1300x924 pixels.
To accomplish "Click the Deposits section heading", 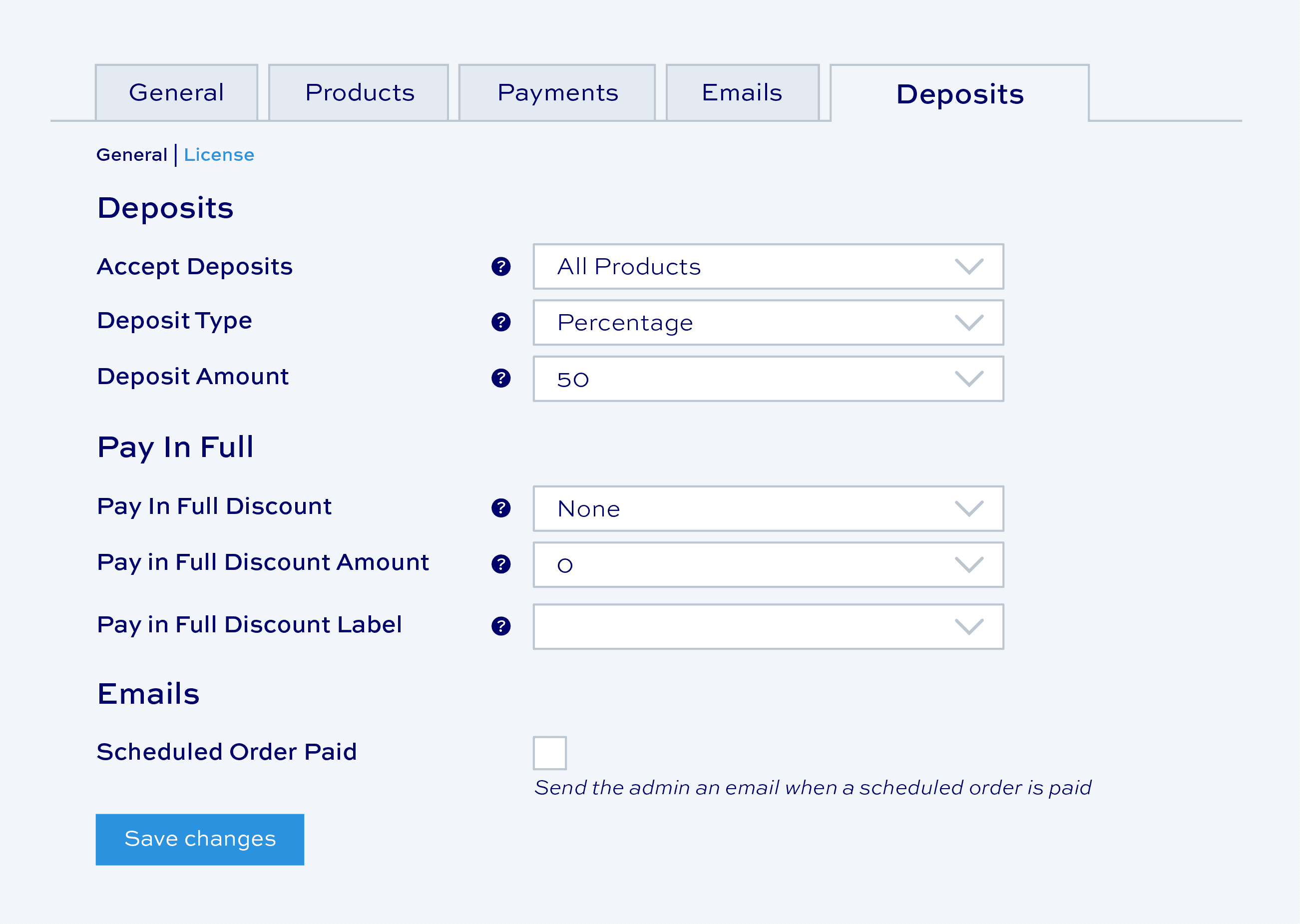I will click(165, 208).
